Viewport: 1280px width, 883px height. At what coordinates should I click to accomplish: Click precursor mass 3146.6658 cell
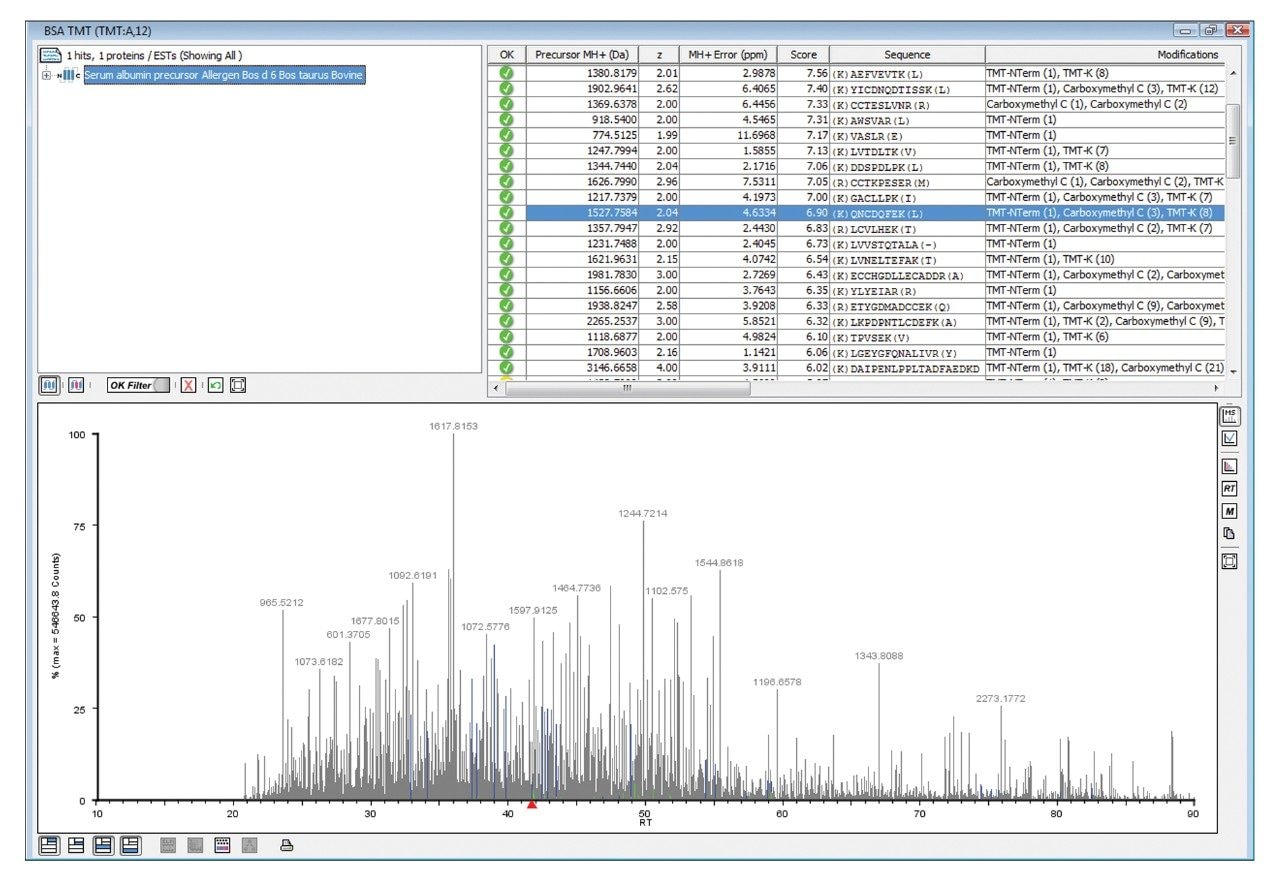click(582, 368)
